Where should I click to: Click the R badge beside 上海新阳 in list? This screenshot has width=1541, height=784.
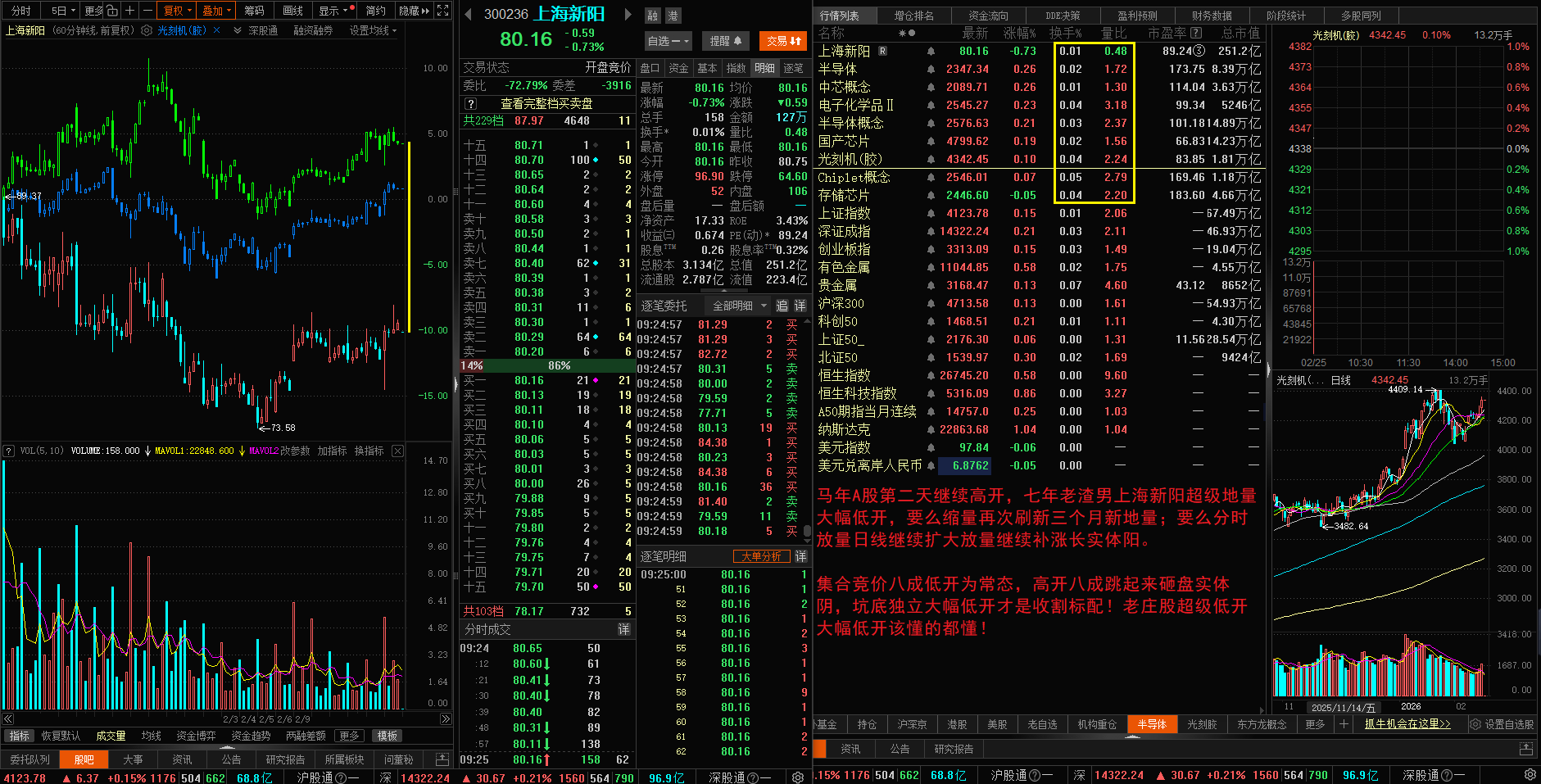click(x=882, y=51)
